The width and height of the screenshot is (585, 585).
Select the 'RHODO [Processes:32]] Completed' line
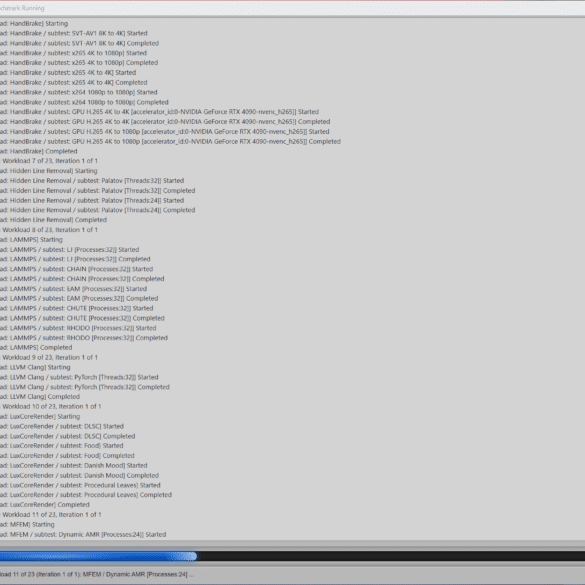tap(84, 338)
